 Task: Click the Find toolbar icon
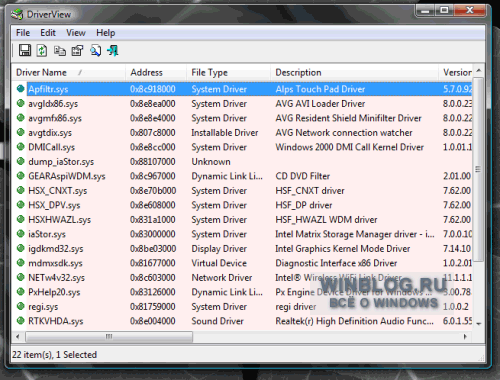pyautogui.click(x=95, y=51)
